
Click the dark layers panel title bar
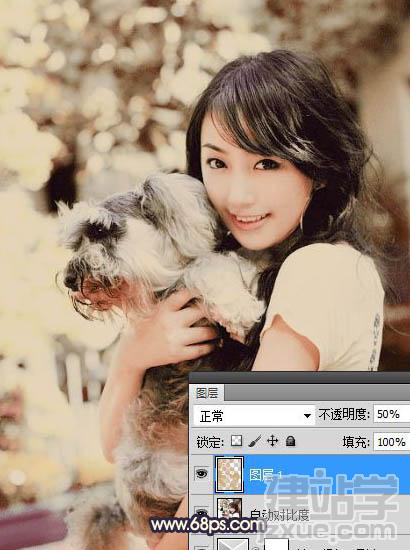click(x=300, y=378)
